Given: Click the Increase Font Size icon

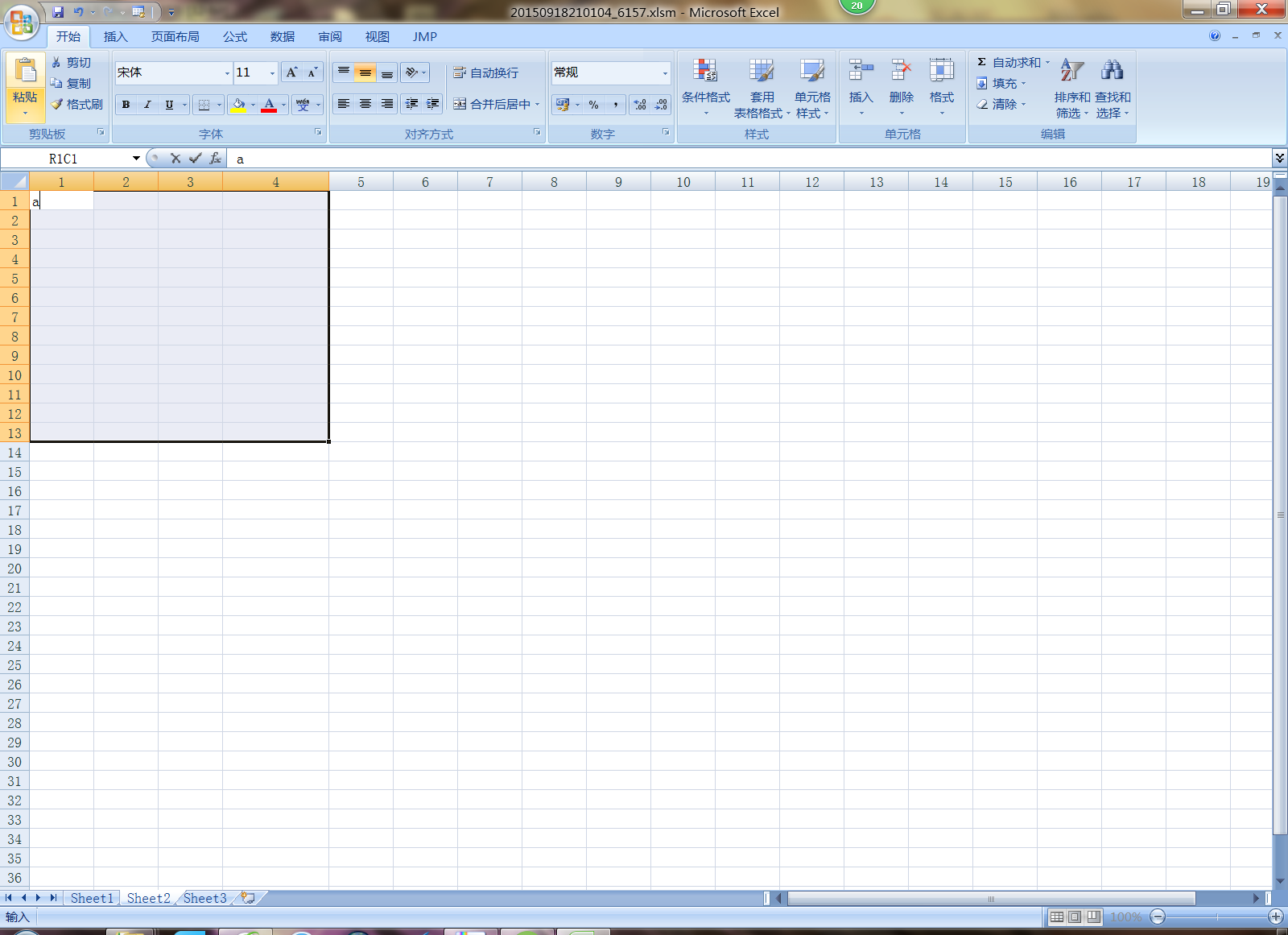Looking at the screenshot, I should 291,72.
